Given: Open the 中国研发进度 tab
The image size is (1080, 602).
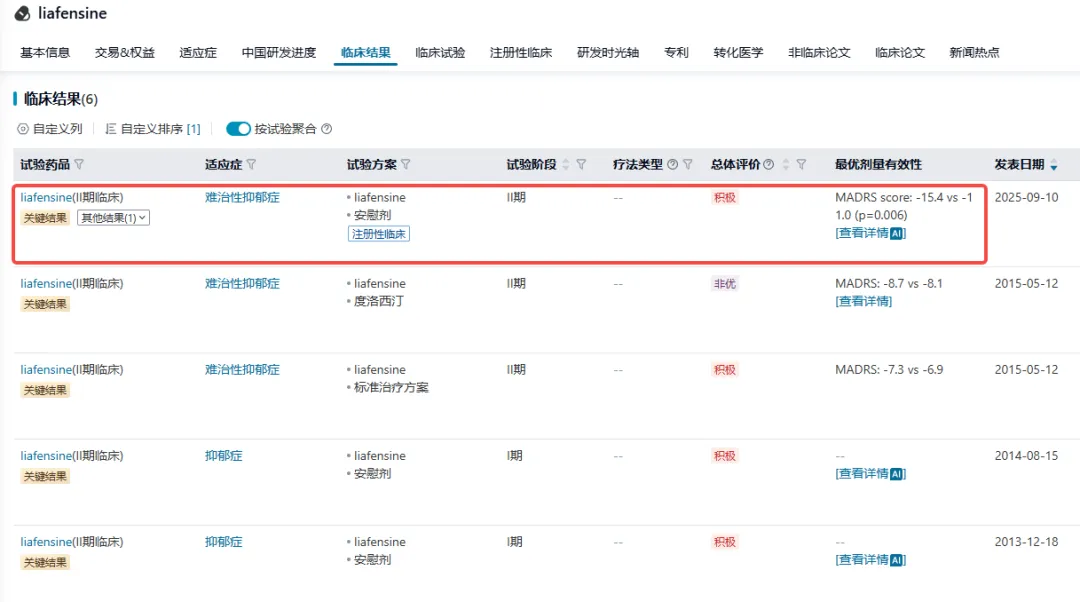Looking at the screenshot, I should [x=278, y=52].
